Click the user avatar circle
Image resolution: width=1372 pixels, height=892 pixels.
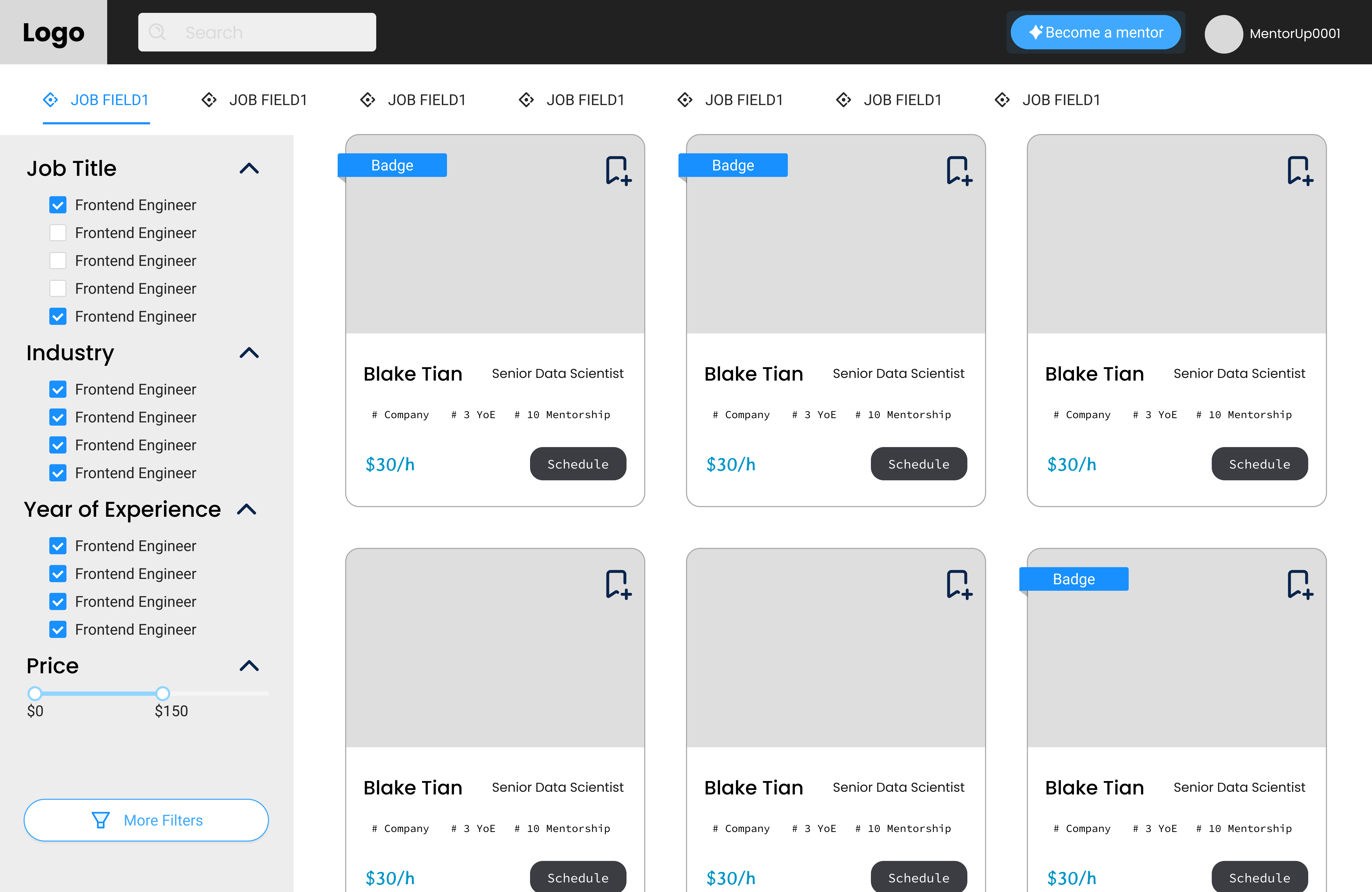(1223, 34)
